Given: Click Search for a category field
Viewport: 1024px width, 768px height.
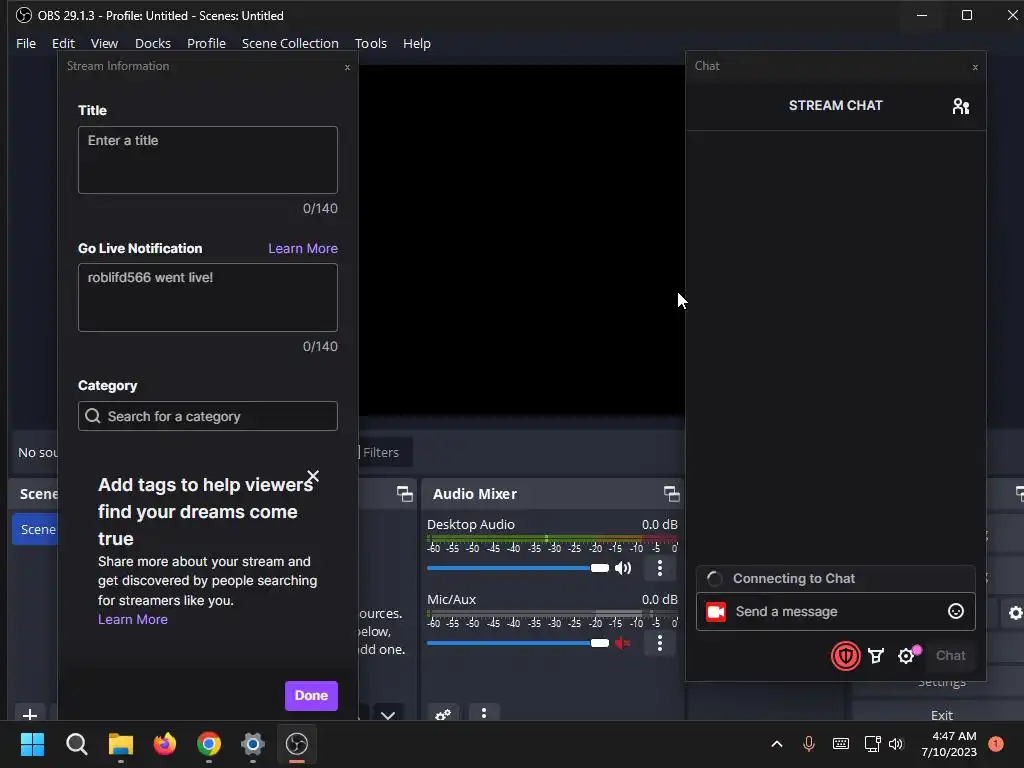Looking at the screenshot, I should pyautogui.click(x=208, y=416).
